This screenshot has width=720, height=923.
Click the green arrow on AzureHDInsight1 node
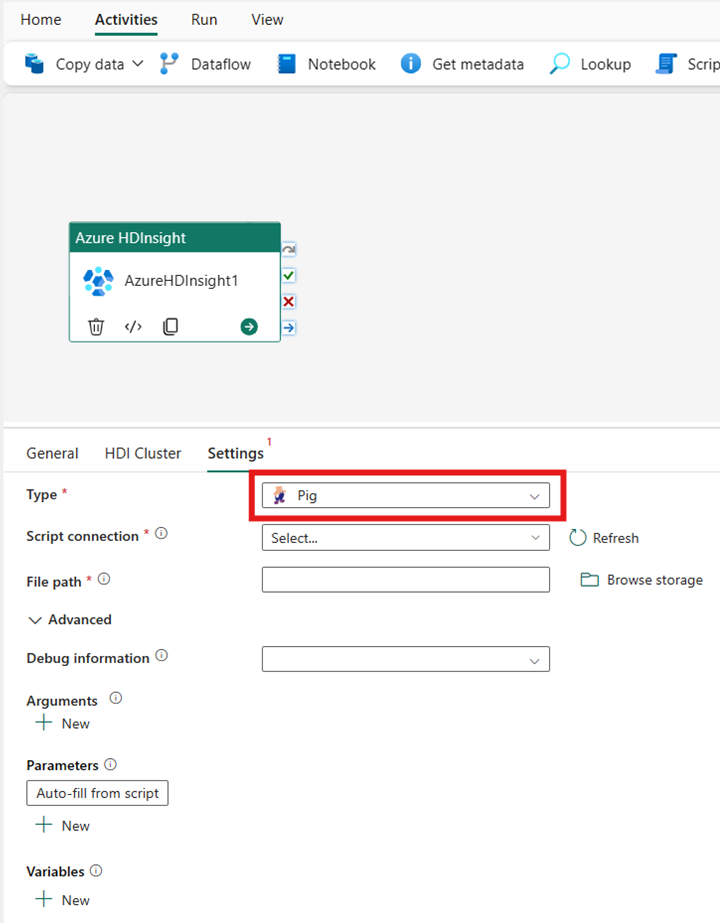point(249,327)
